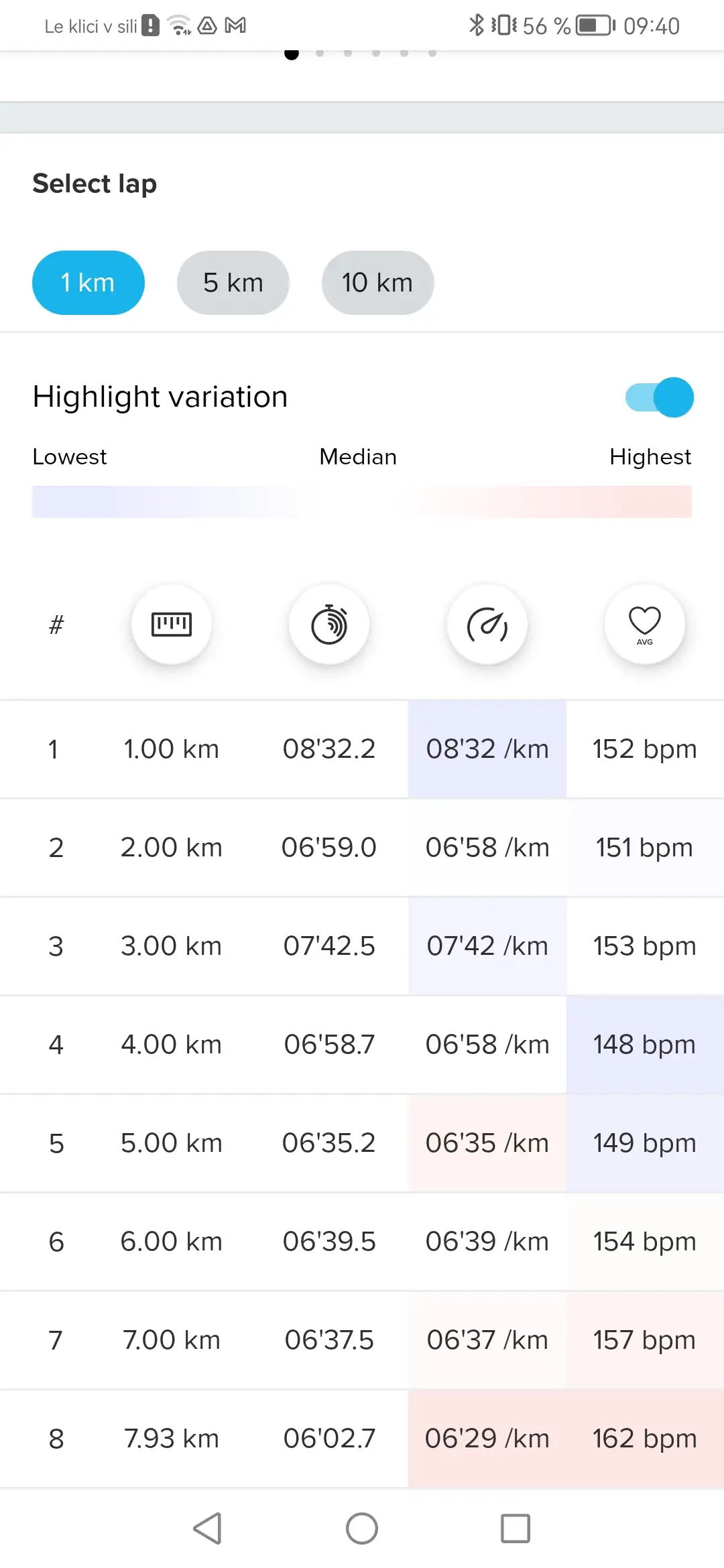Tap the average heart rate icon
The height and width of the screenshot is (1568, 724).
pos(645,625)
